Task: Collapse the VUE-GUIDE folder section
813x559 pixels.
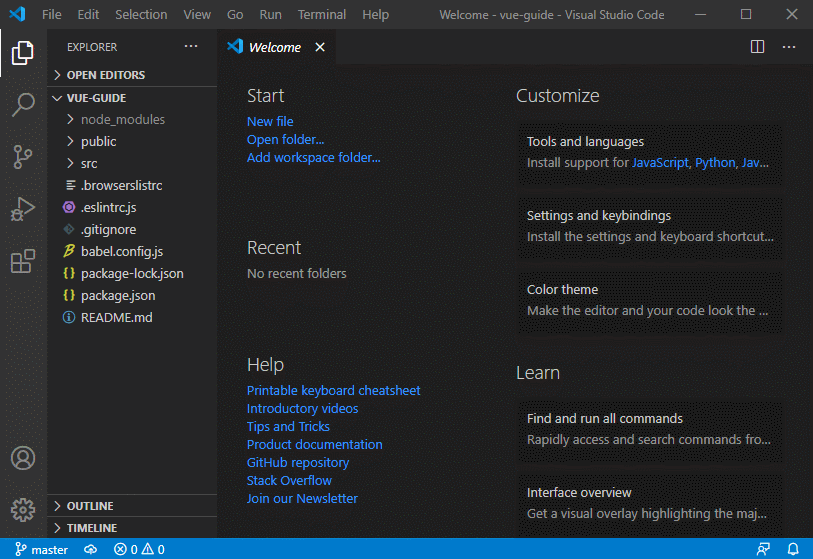Action: tap(132, 97)
